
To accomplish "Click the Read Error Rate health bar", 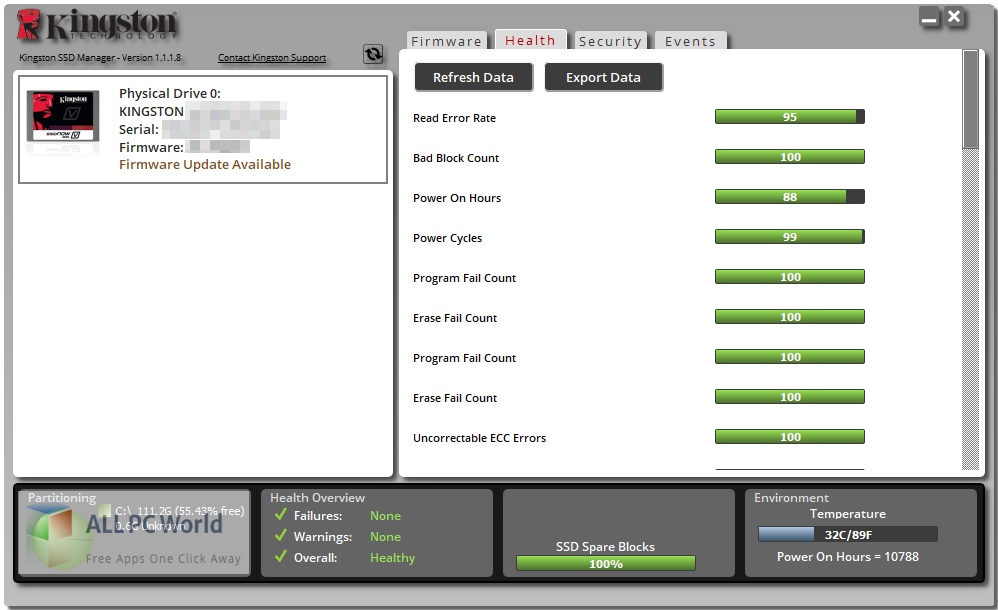I will (x=789, y=116).
